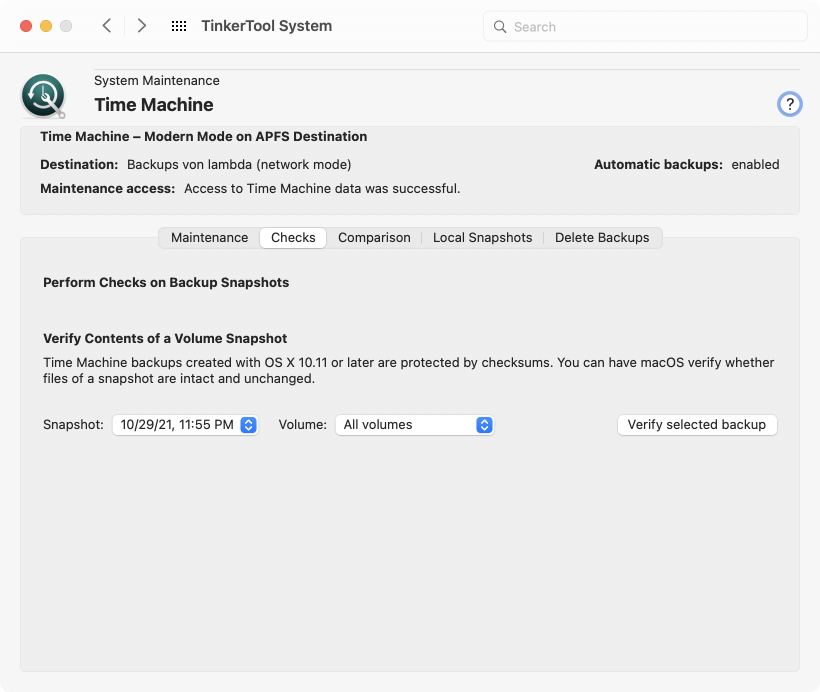Go forward with the right chevron
Image resolution: width=820 pixels, height=692 pixels.
click(x=141, y=26)
